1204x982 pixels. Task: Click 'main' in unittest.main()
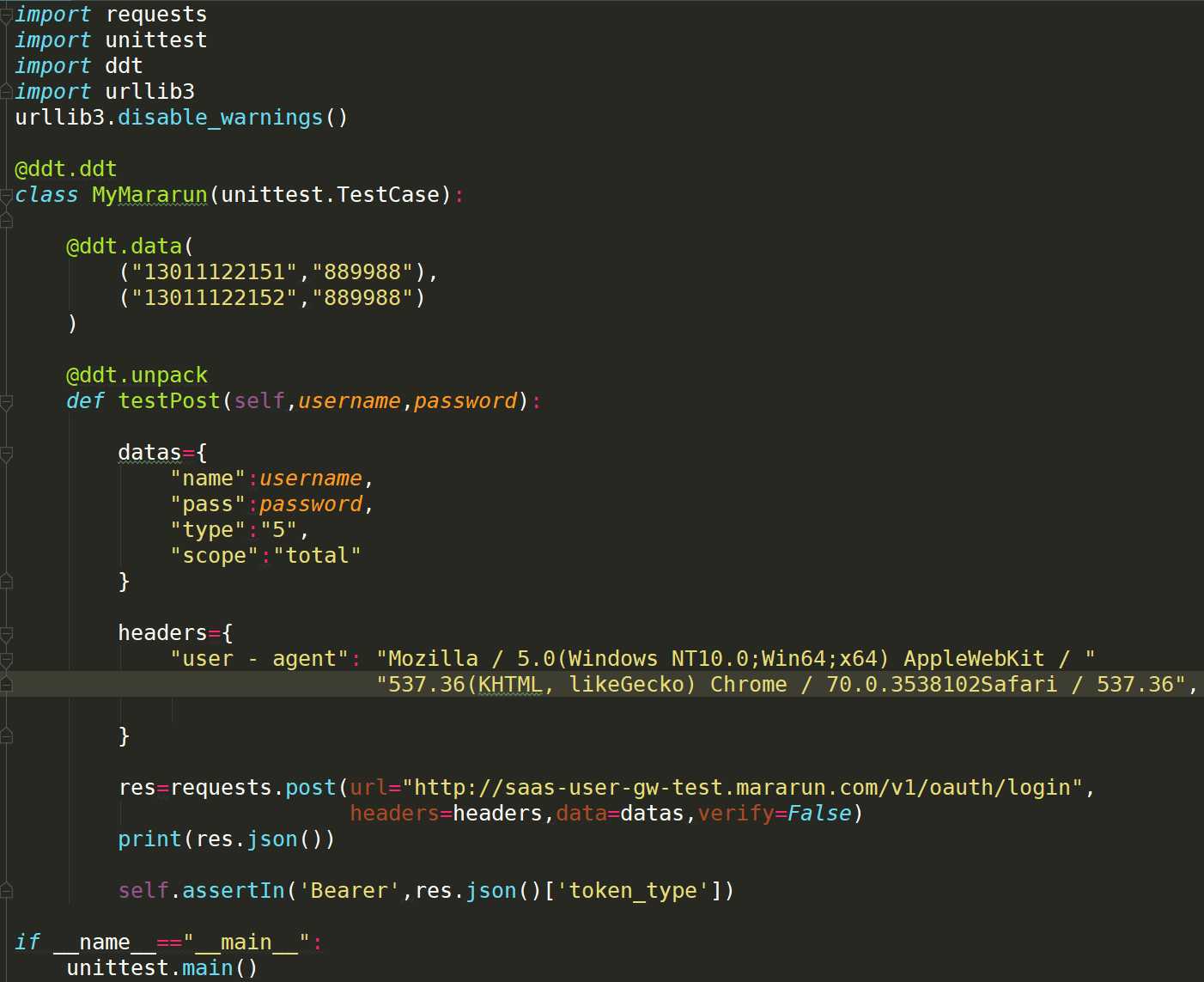pyautogui.click(x=208, y=968)
